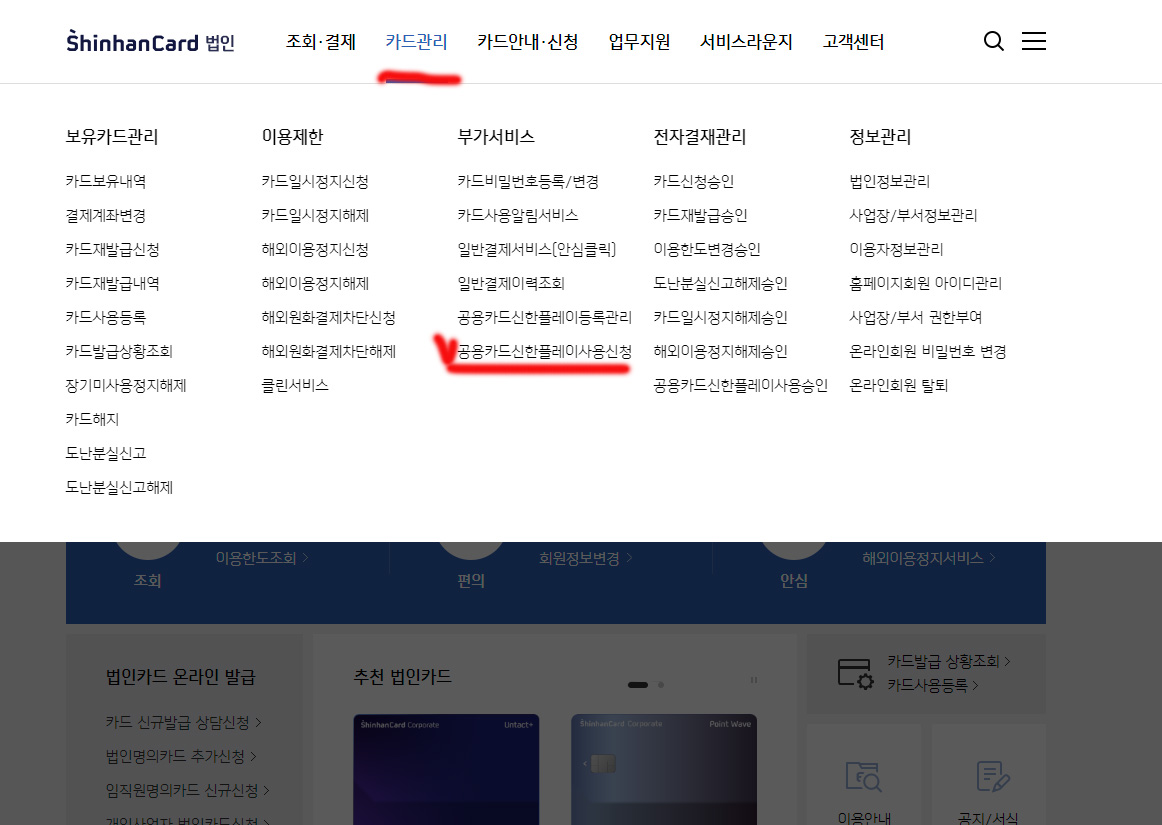The width and height of the screenshot is (1162, 825).
Task: Open 법인정보관리 under 정보관리
Action: click(889, 181)
